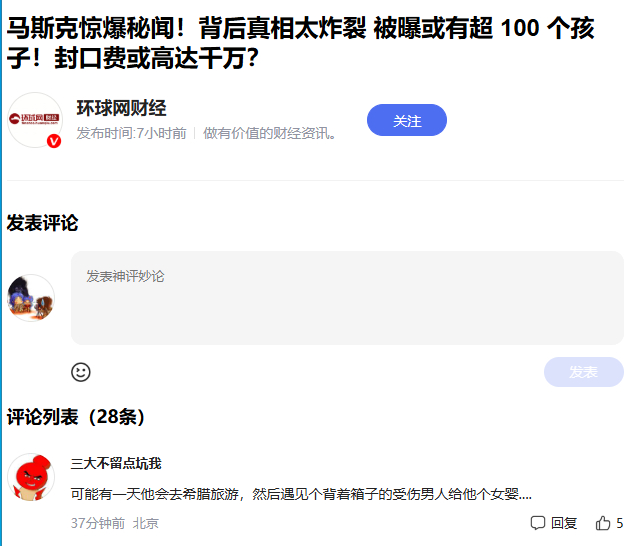Viewport: 630px width, 546px height.
Task: Click the 关注 follow button
Action: coord(407,120)
